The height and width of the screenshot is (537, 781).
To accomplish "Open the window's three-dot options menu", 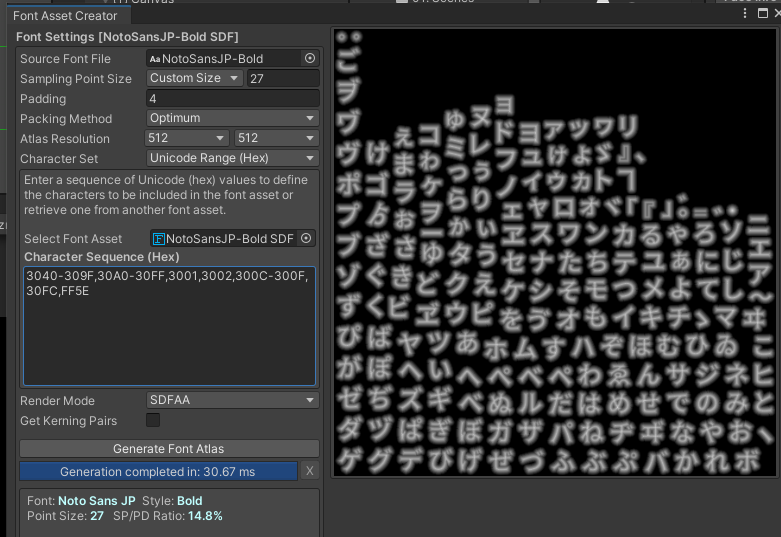I will (x=745, y=13).
